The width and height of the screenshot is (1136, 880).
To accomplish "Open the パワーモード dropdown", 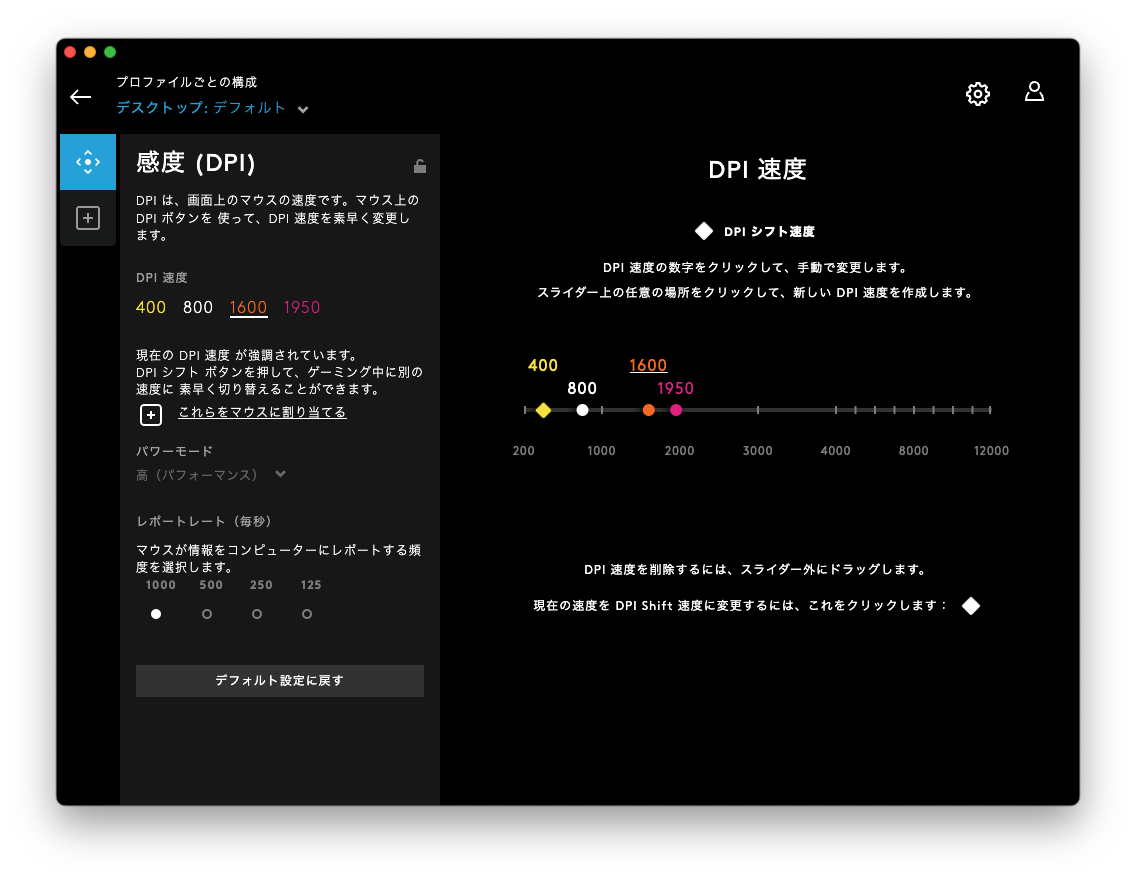I will click(x=211, y=475).
